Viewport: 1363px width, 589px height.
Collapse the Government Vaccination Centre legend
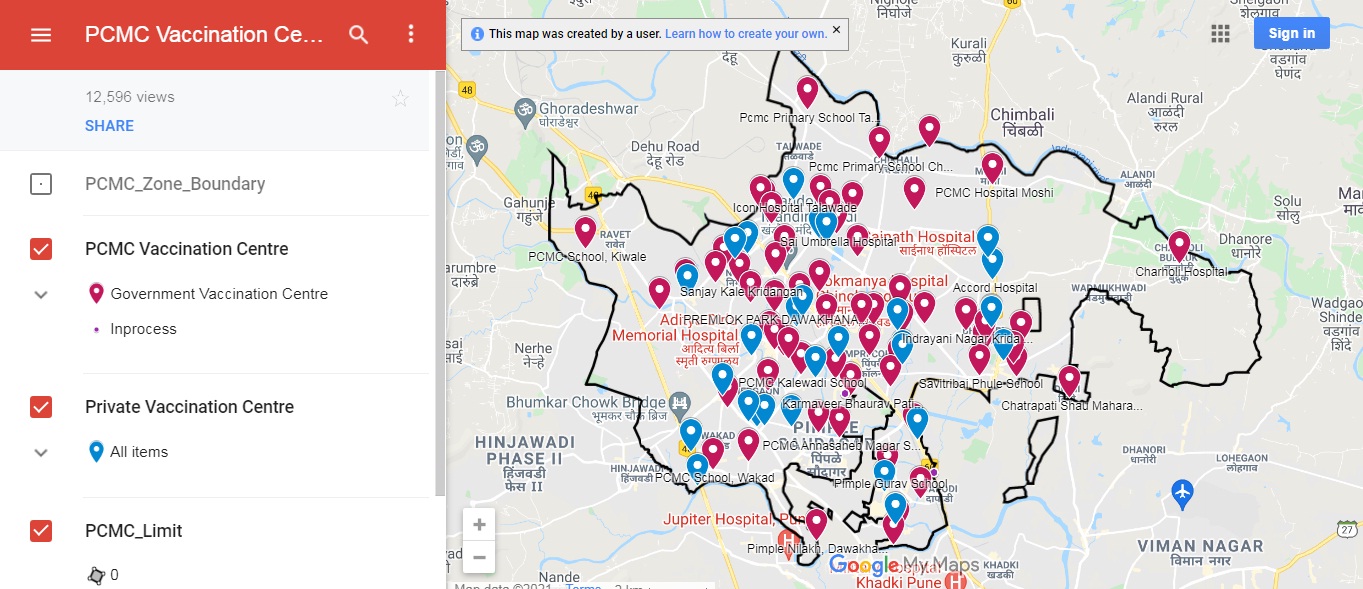pyautogui.click(x=40, y=294)
